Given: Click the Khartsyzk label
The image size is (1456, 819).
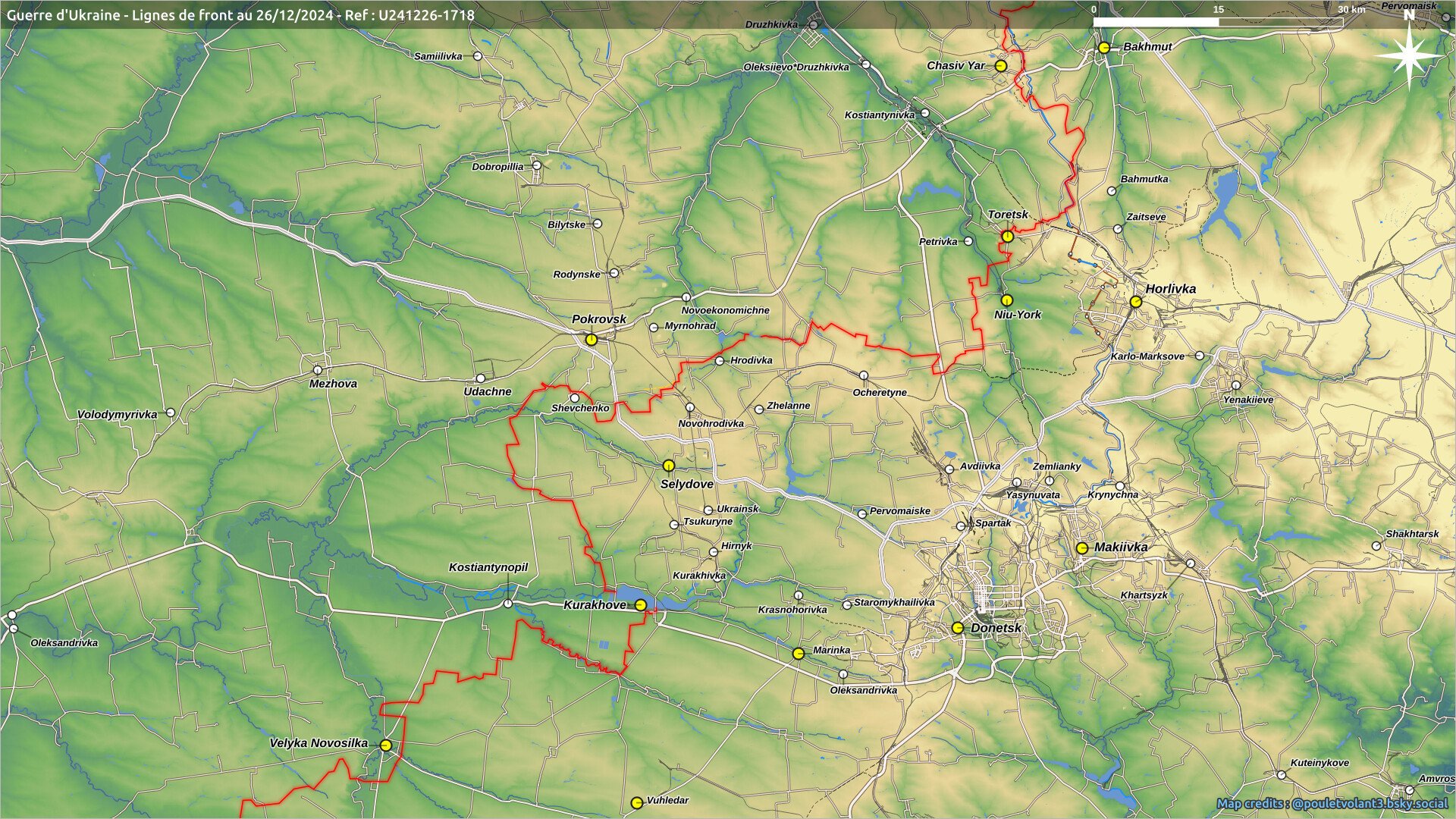Looking at the screenshot, I should (x=1144, y=595).
